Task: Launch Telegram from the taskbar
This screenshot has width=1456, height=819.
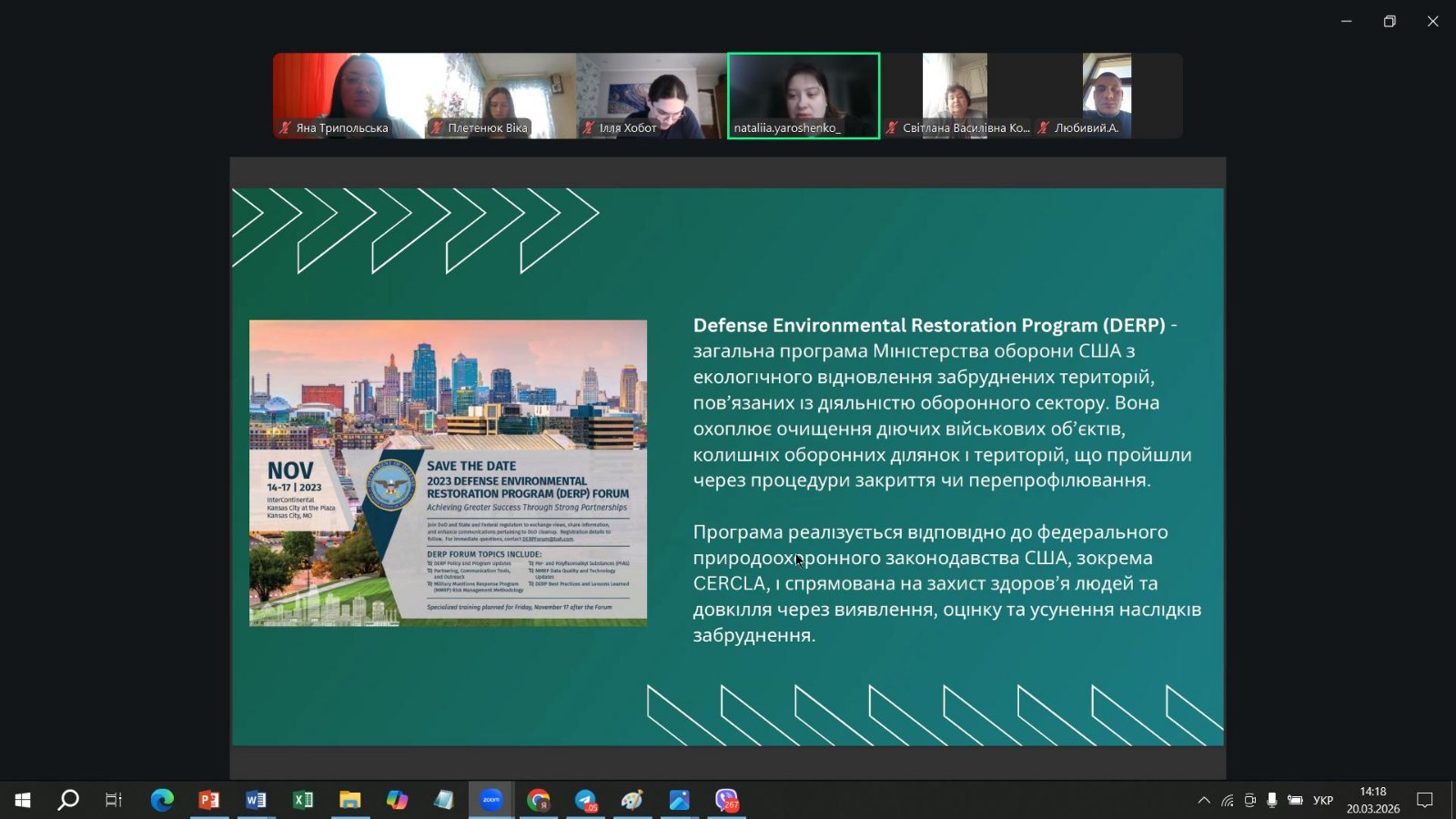Action: point(585,800)
